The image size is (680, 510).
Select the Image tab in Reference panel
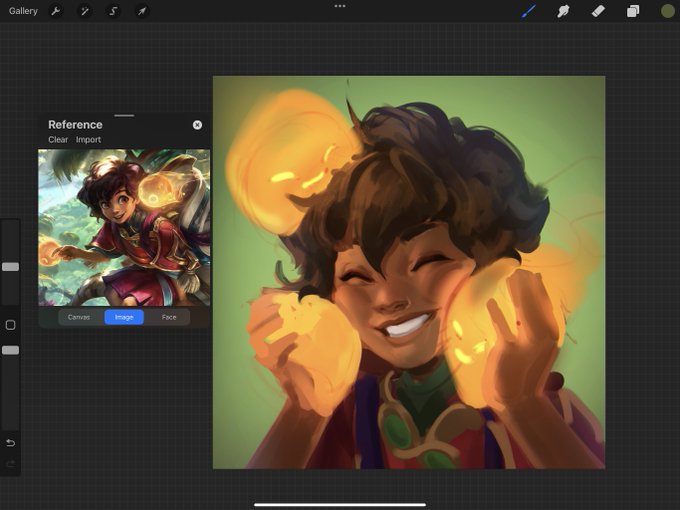[124, 317]
